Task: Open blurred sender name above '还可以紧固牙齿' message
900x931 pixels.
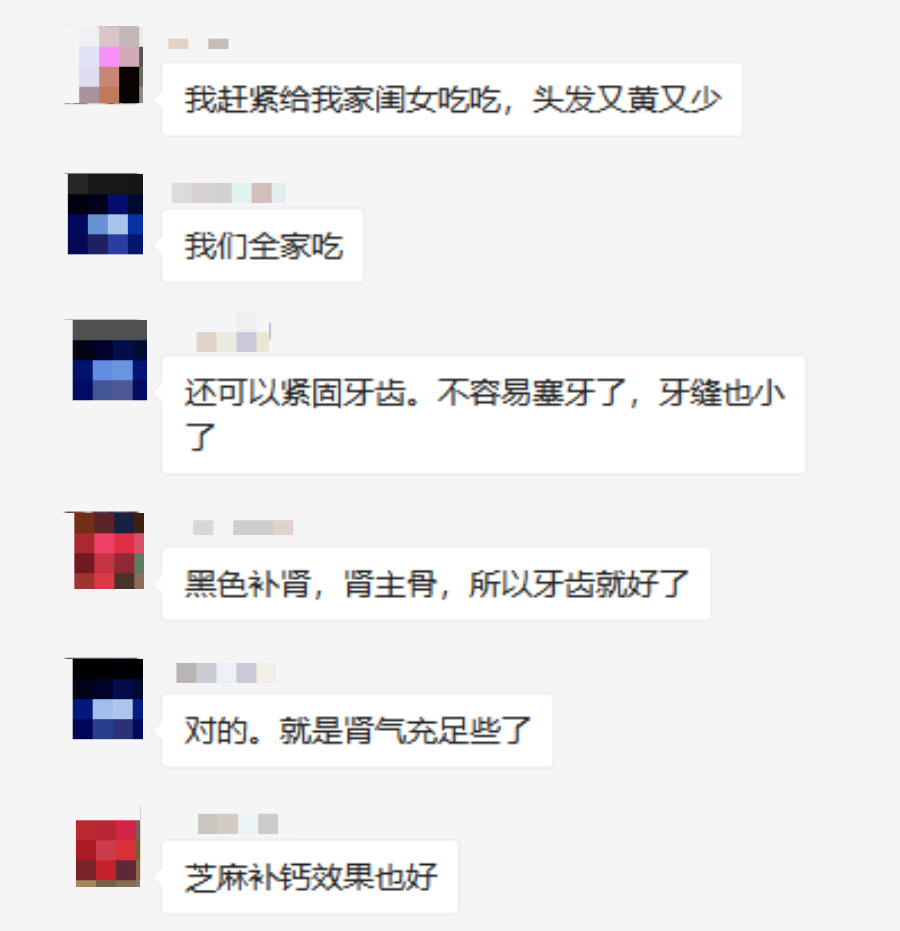Action: (x=224, y=332)
